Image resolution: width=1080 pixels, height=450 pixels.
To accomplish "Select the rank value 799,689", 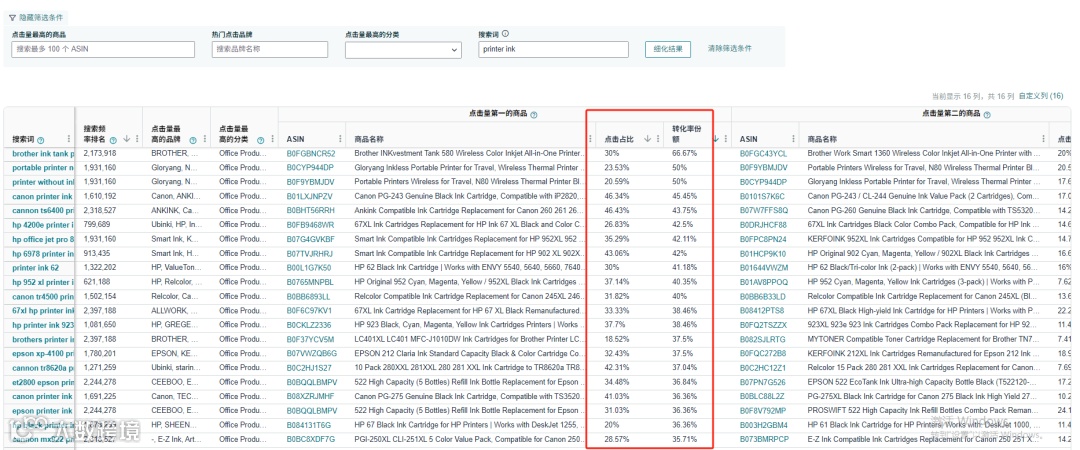I will tap(97, 225).
